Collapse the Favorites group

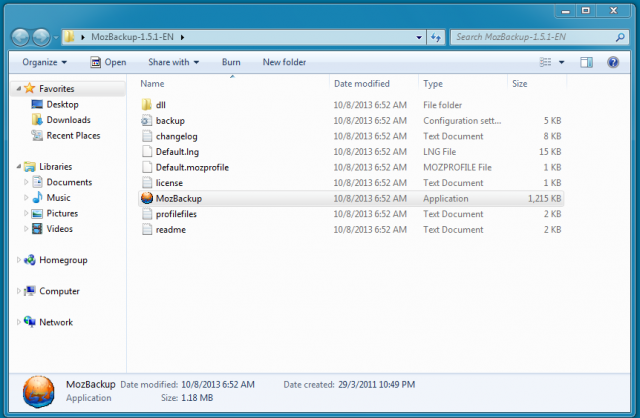tap(19, 88)
